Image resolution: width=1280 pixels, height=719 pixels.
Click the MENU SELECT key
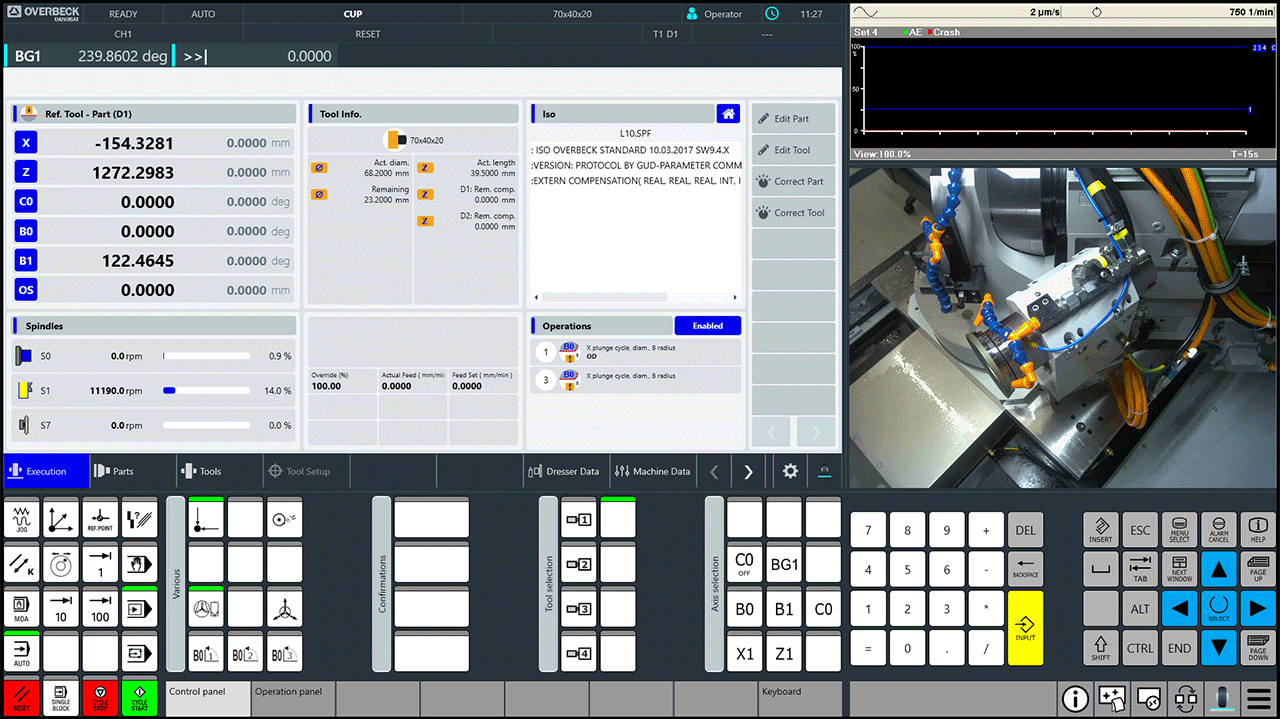[1179, 530]
